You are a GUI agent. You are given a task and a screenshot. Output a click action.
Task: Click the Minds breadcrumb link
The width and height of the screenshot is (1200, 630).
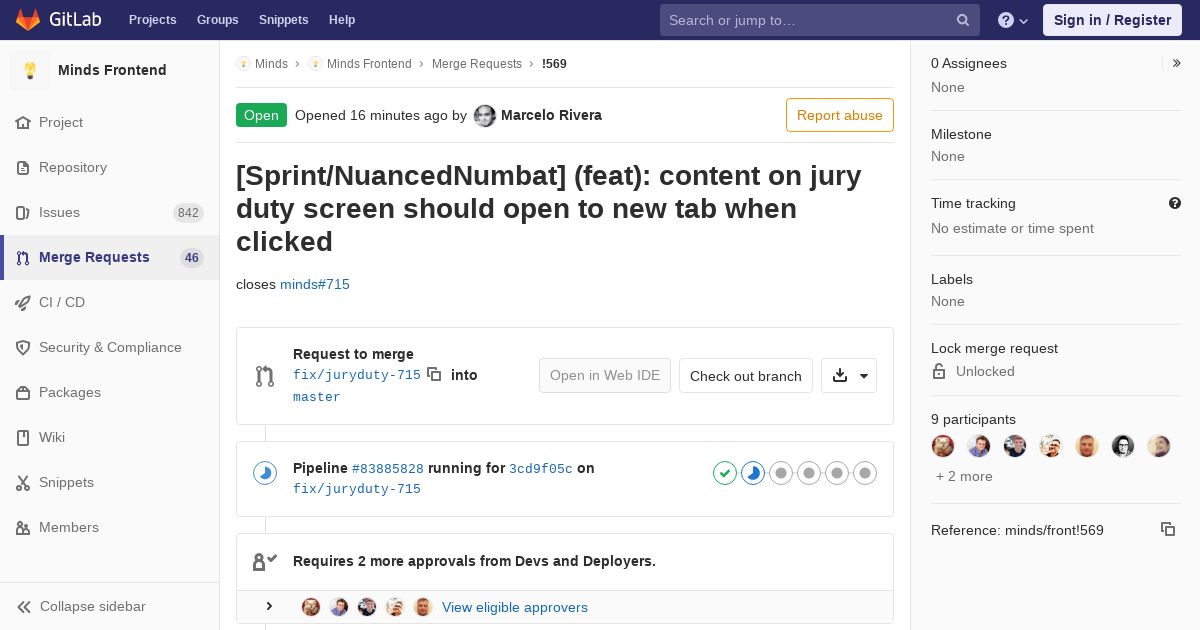pos(271,63)
